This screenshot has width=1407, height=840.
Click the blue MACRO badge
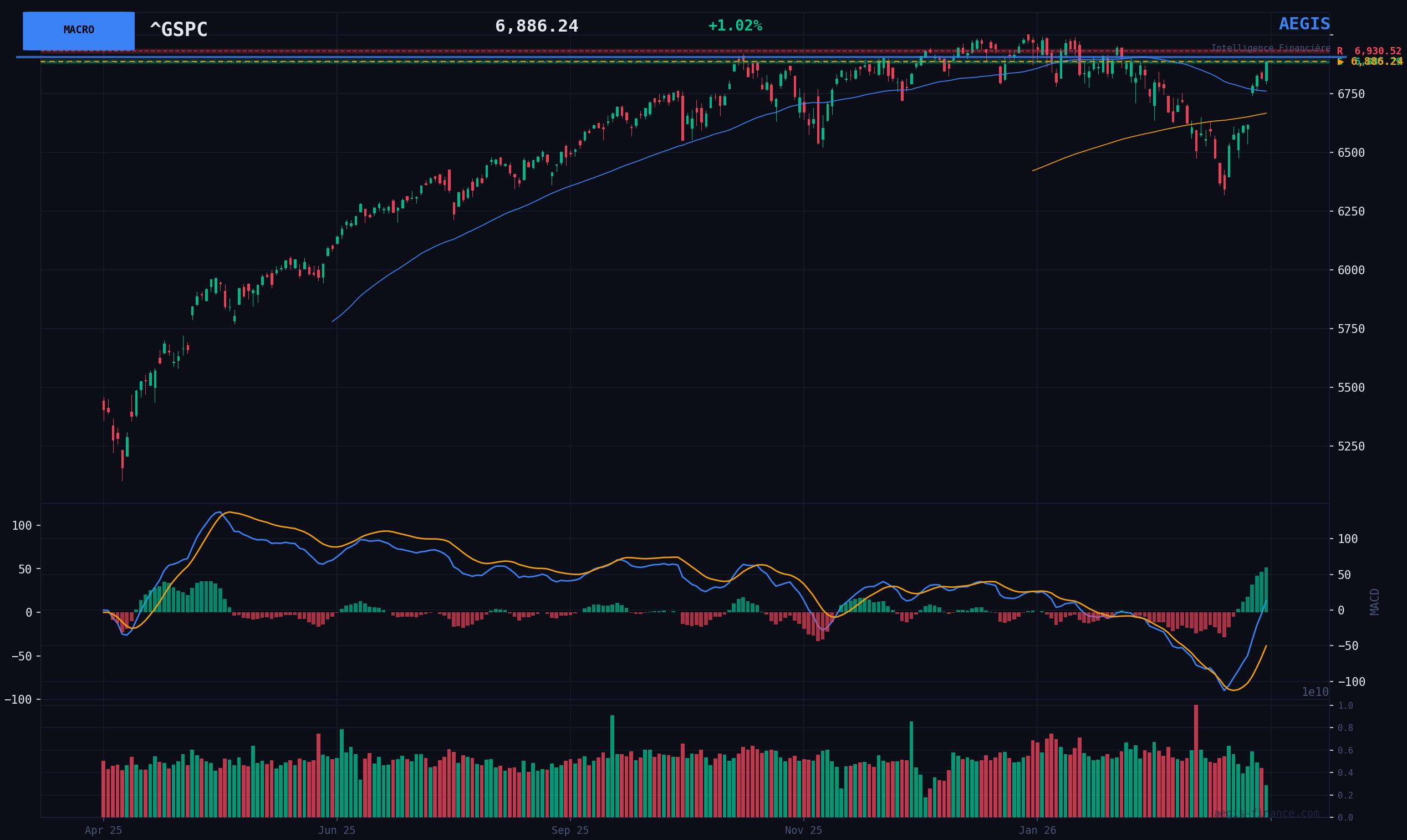coord(79,30)
